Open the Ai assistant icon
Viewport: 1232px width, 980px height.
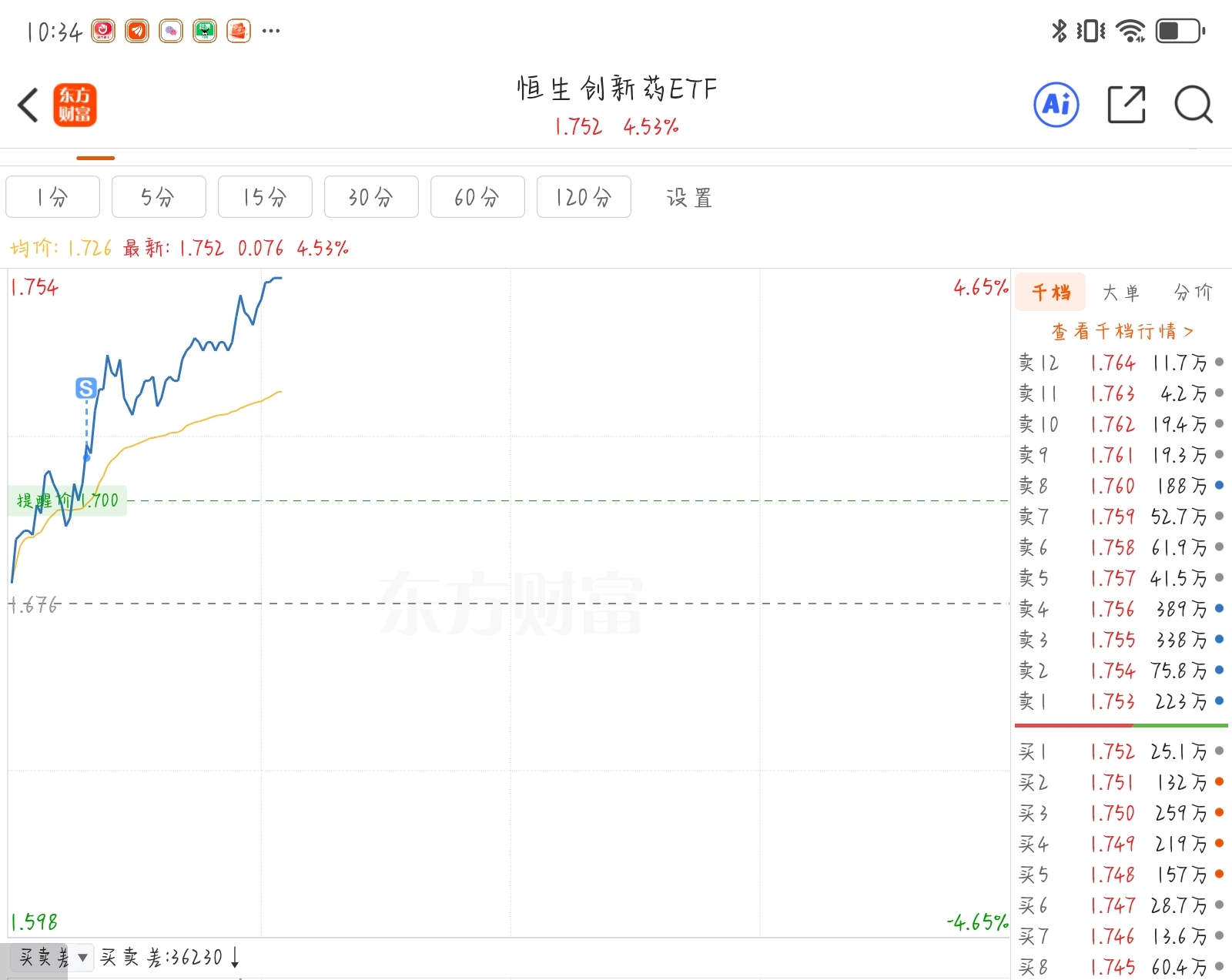point(1056,105)
